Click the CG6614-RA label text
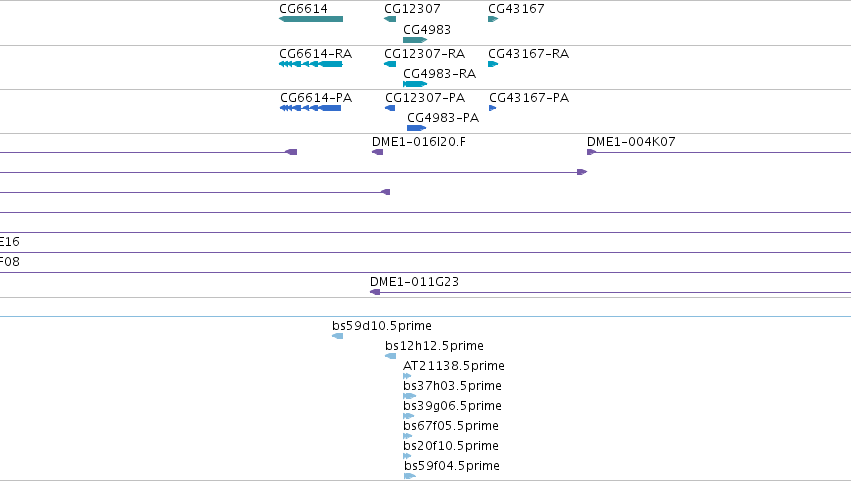Viewport: 851px width, 481px height. (x=315, y=54)
